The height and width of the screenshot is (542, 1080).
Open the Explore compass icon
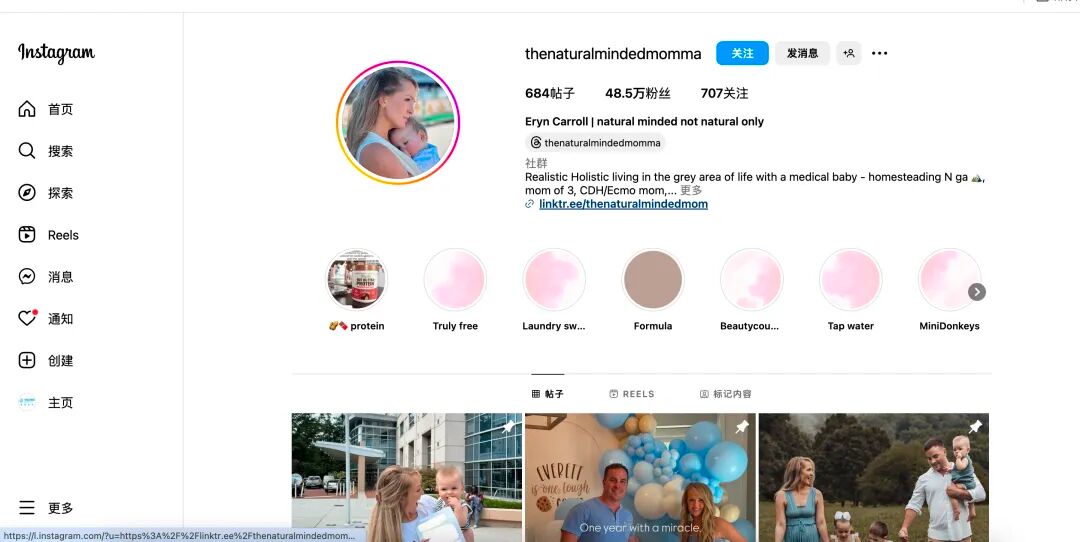coord(27,193)
